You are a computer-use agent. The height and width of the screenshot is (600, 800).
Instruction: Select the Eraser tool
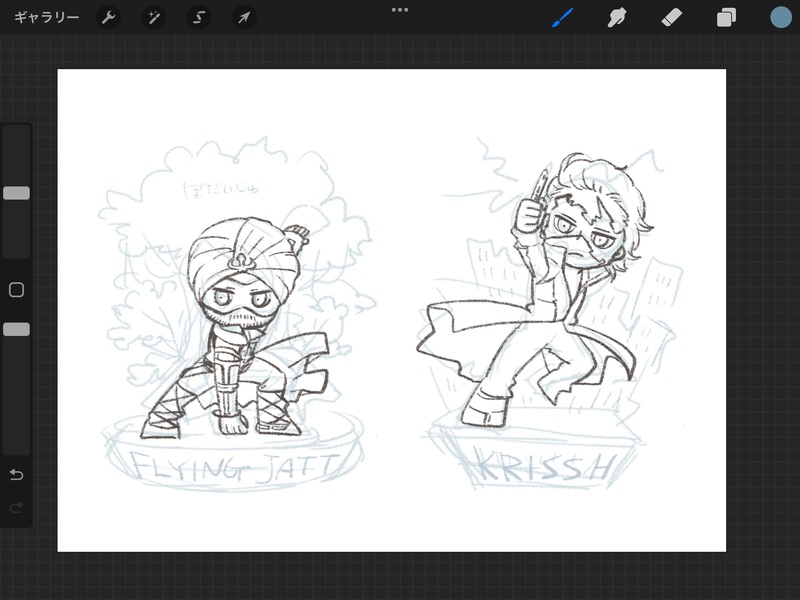point(671,18)
